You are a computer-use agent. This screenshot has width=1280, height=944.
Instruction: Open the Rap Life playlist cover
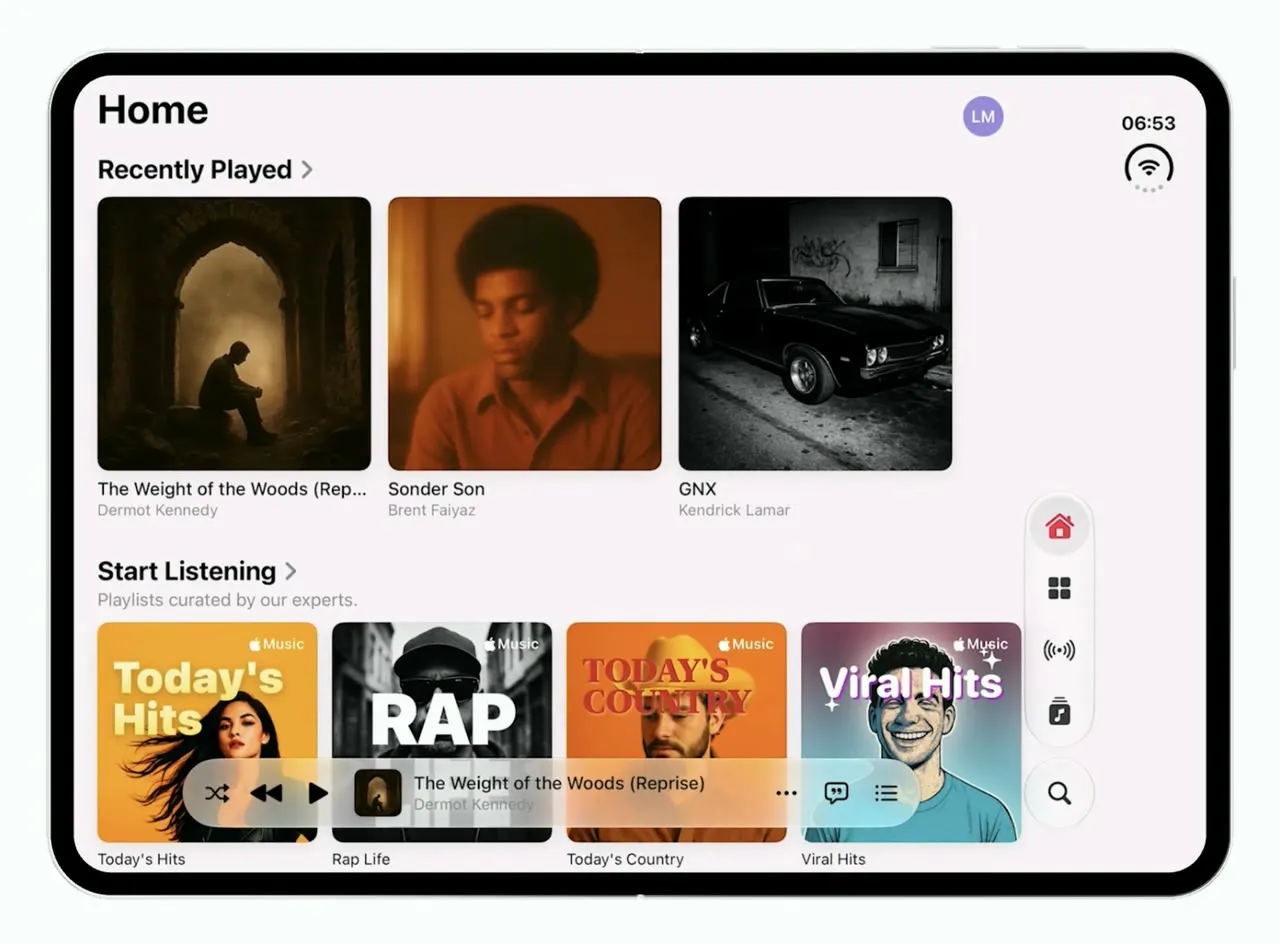click(x=442, y=732)
